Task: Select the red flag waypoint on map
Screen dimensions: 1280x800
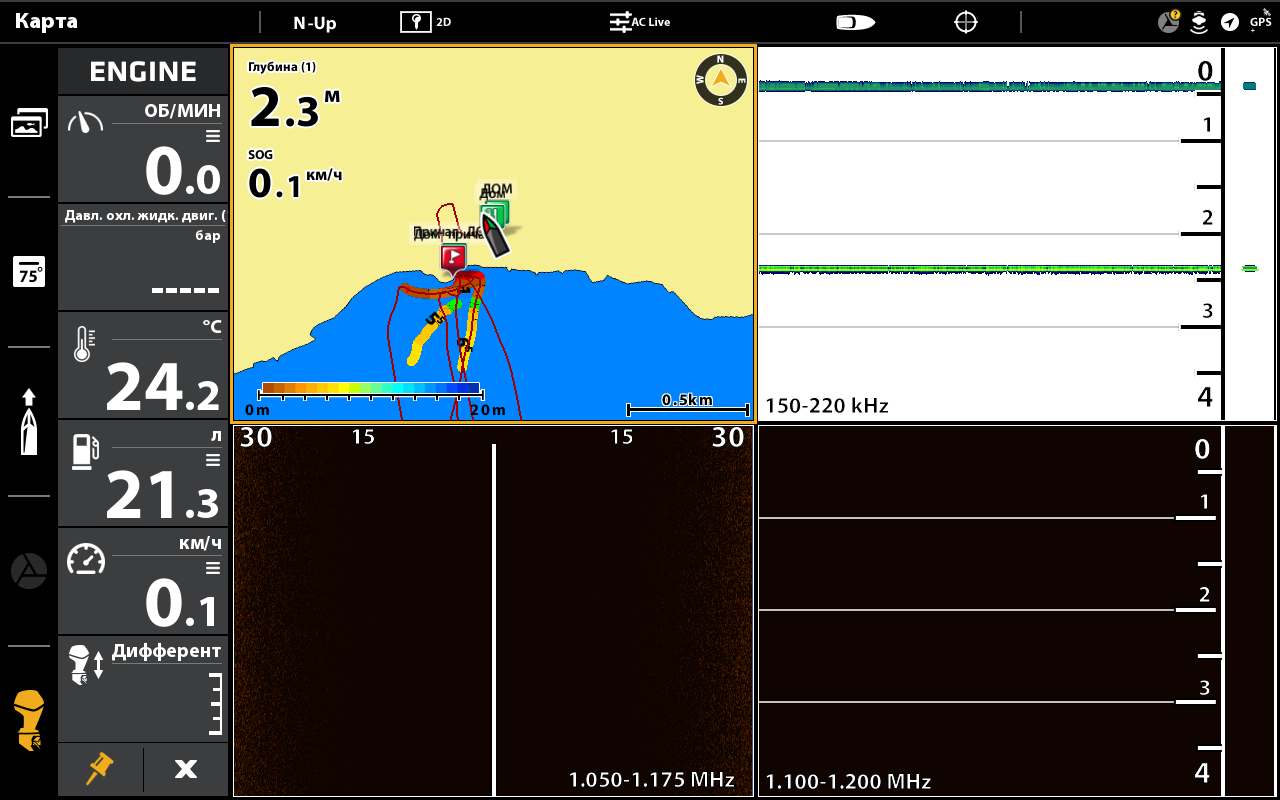Action: [453, 256]
